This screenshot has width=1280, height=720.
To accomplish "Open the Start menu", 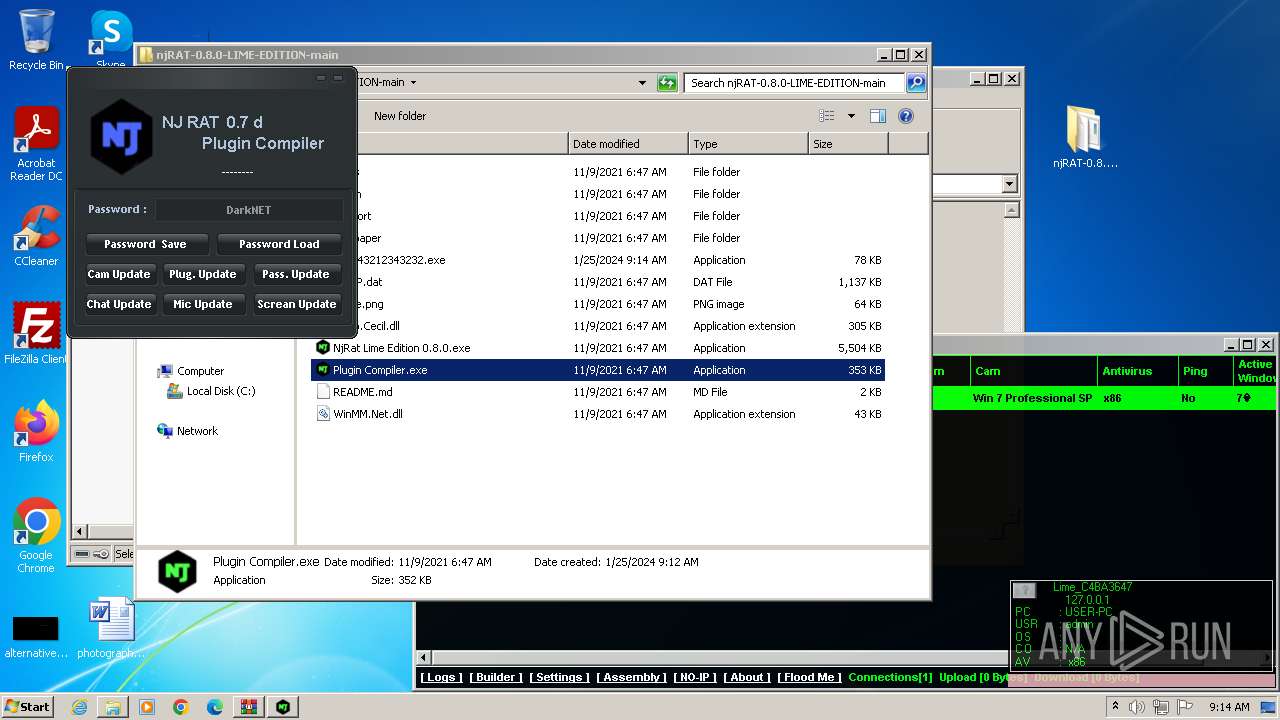I will point(27,706).
